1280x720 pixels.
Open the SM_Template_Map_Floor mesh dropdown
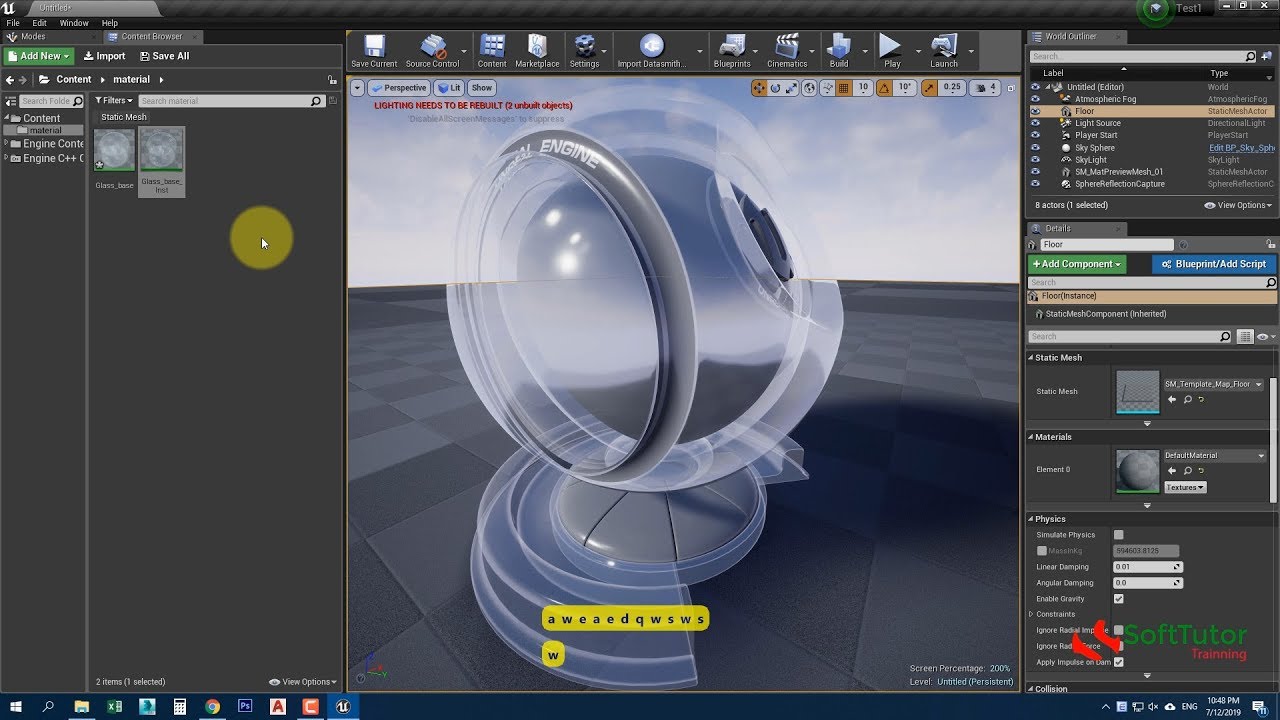(x=1214, y=384)
